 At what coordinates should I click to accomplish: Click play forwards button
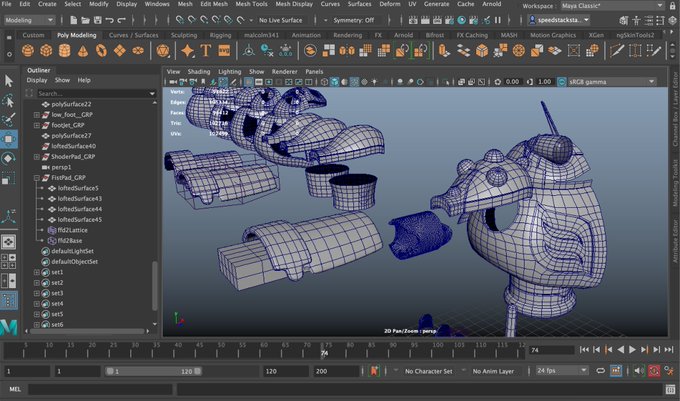[x=633, y=349]
